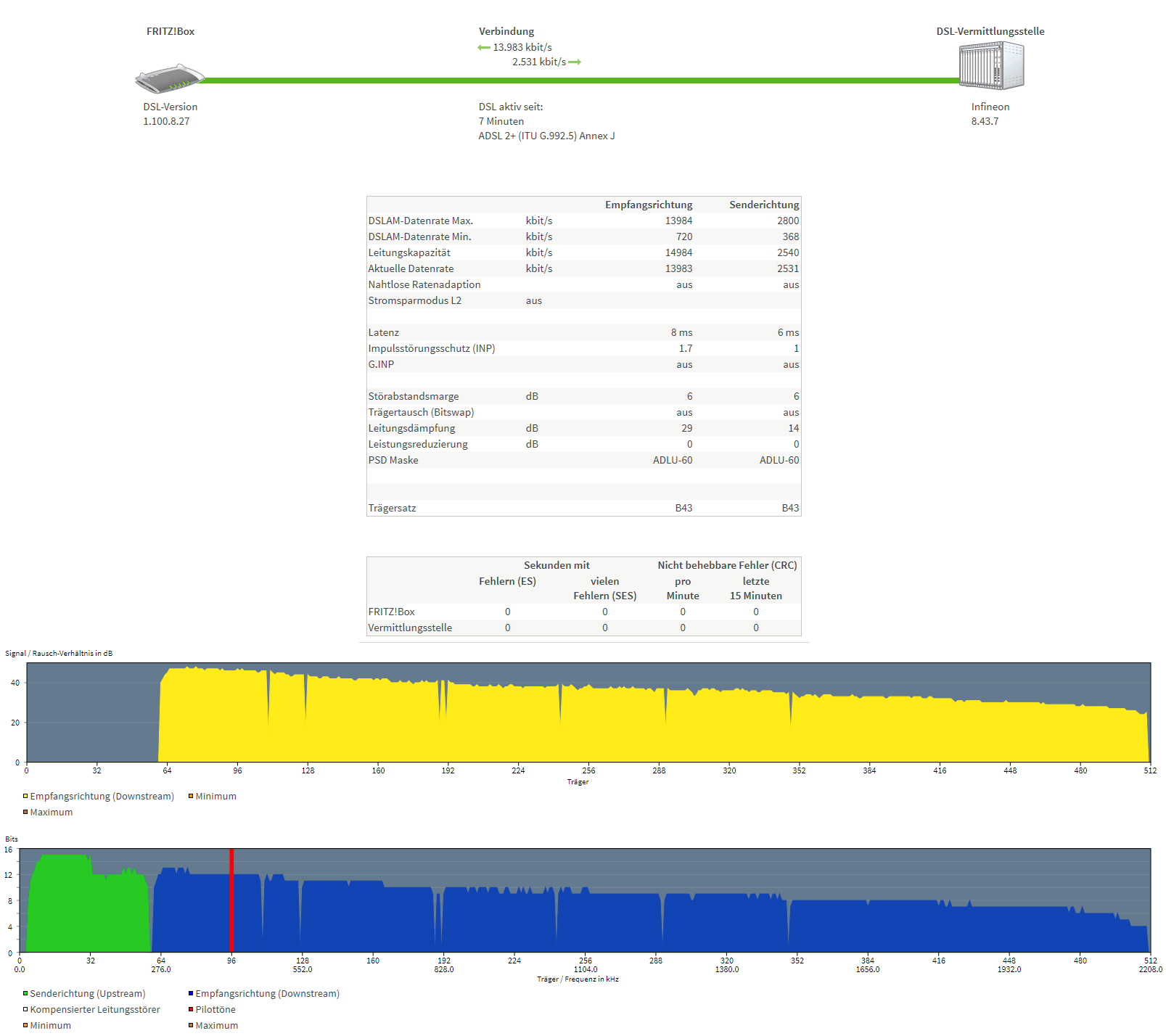Click the Maximum legend entry under the Bits chart
1166x1036 pixels.
coord(216,1026)
